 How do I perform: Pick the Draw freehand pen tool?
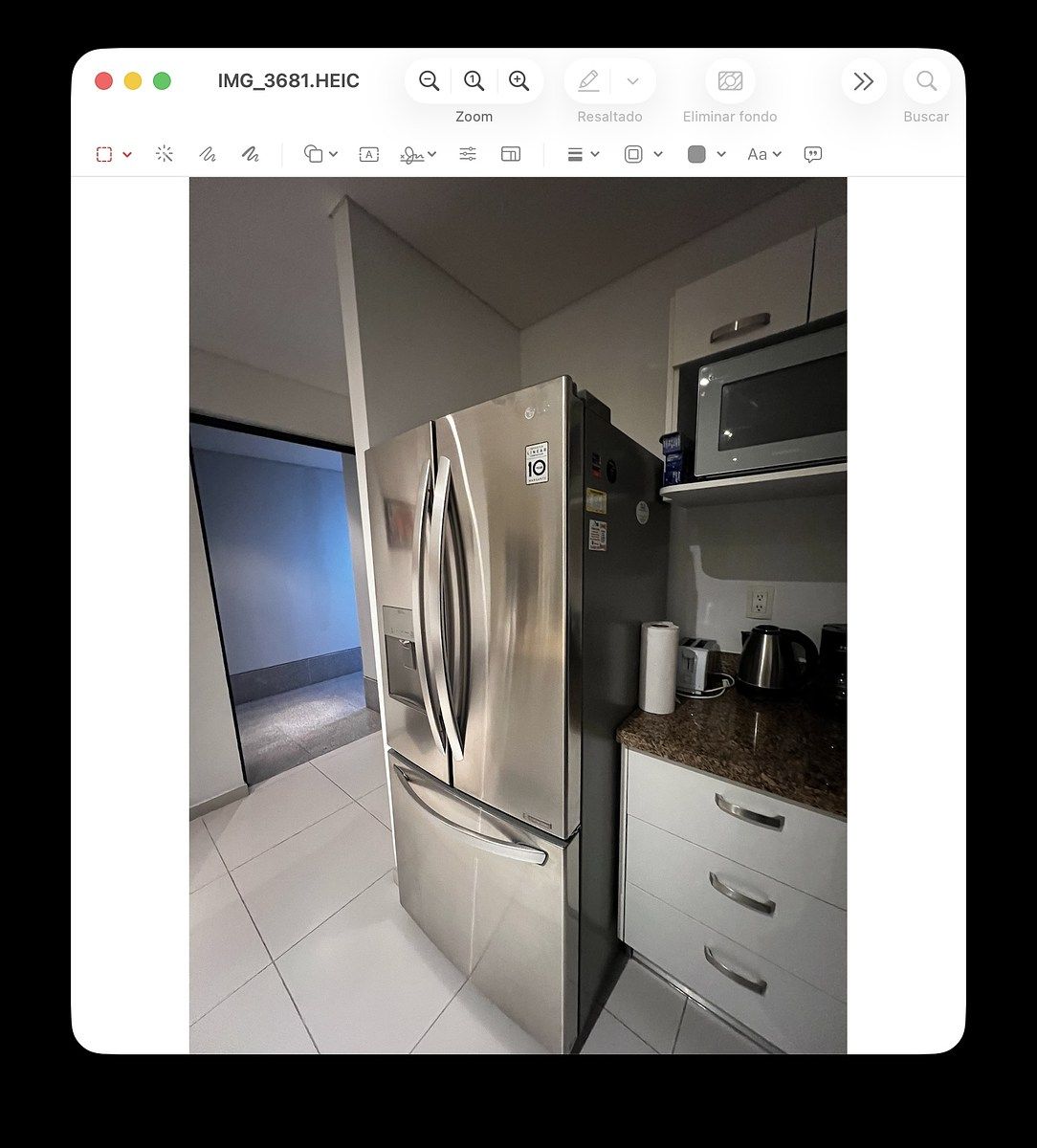[250, 154]
